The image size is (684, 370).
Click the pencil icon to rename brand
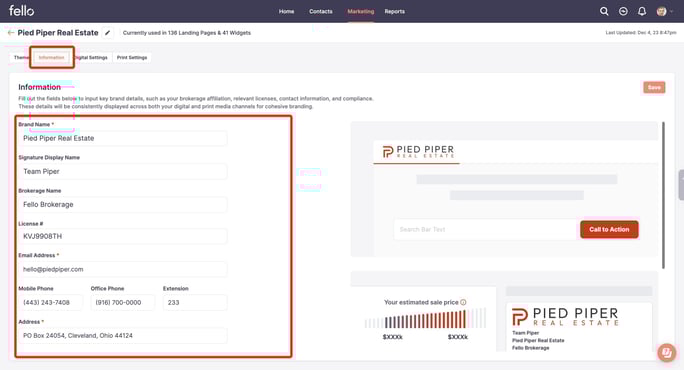coord(108,33)
